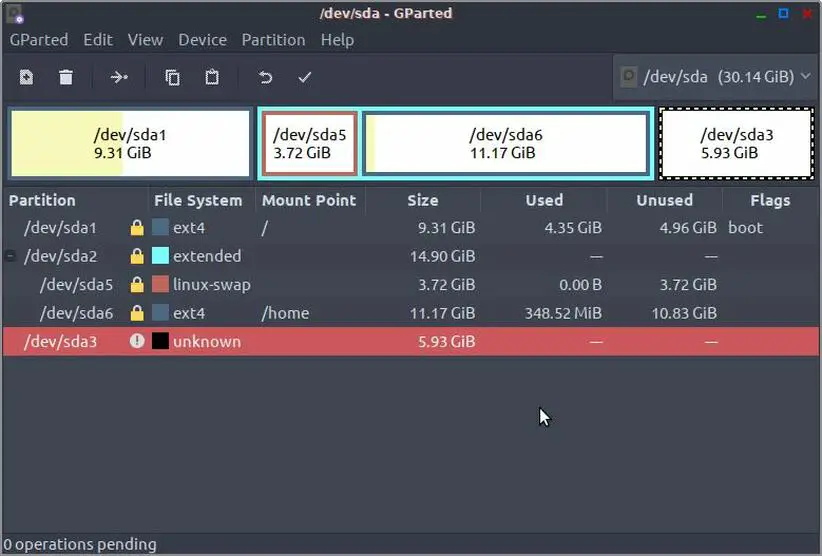822x556 pixels.
Task: Click the '10.83 GiB' unused value
Action: [684, 313]
